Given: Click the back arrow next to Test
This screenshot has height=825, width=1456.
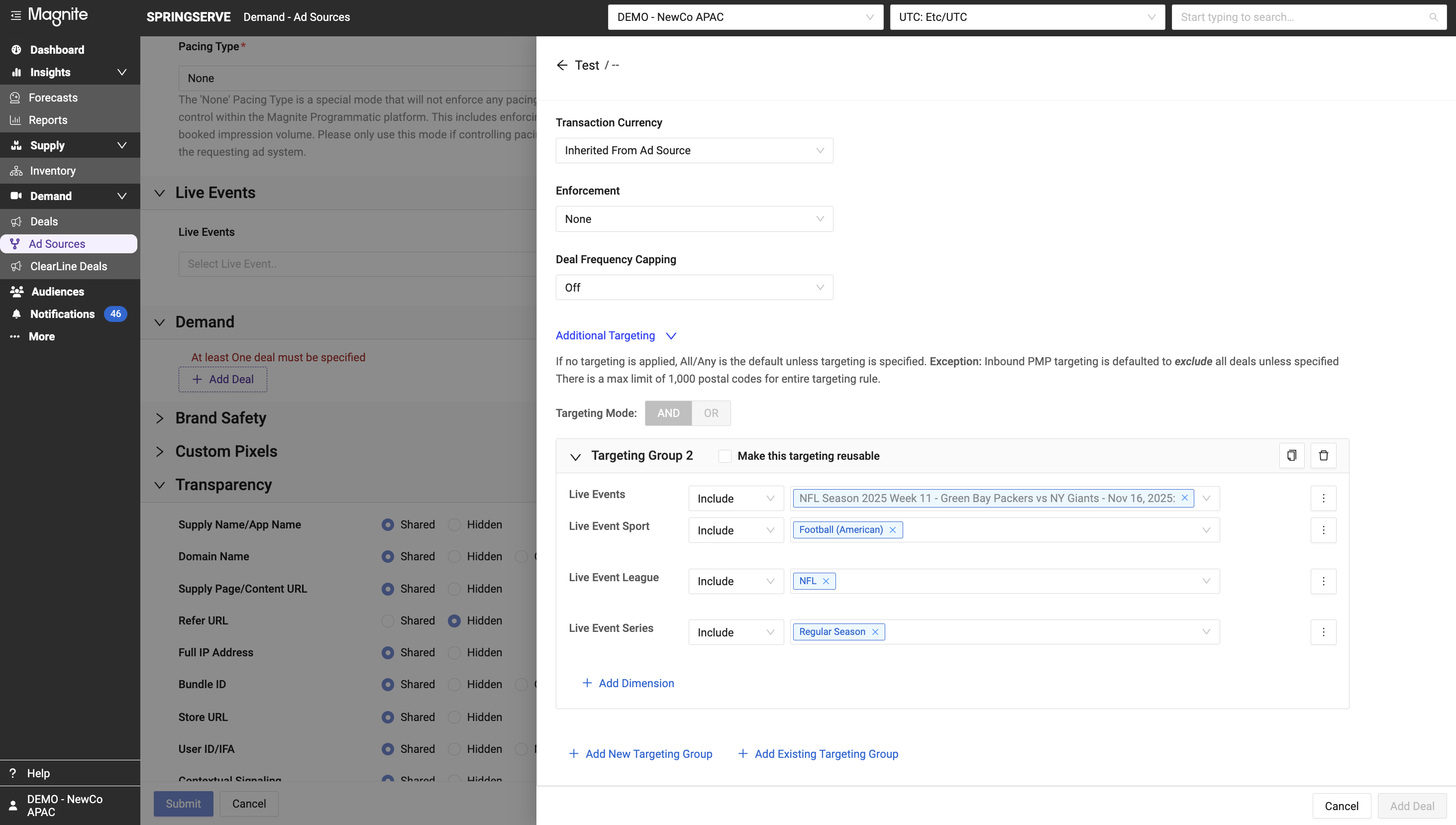Looking at the screenshot, I should pos(561,65).
